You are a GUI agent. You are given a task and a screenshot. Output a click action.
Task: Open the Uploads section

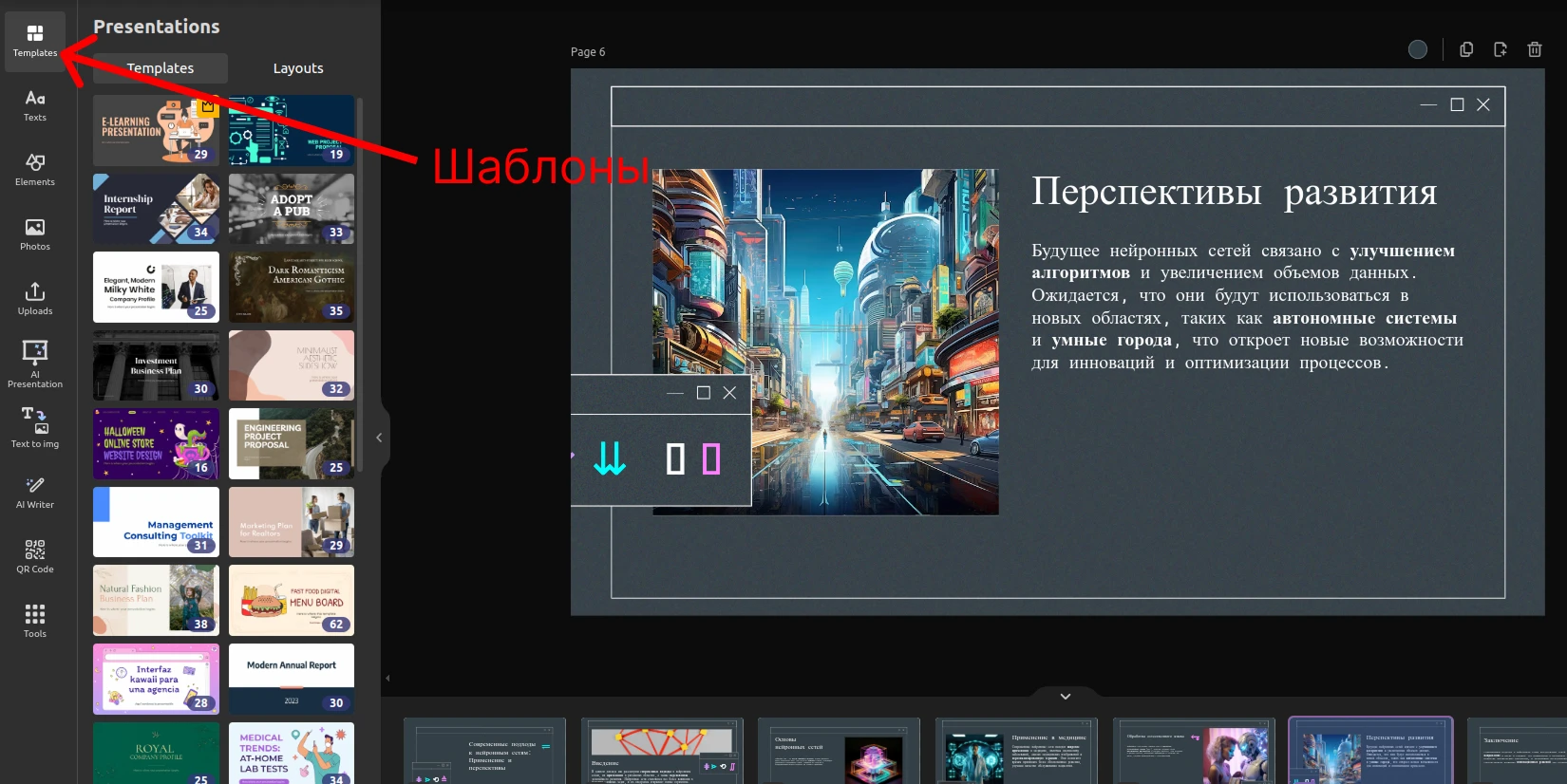(x=35, y=299)
